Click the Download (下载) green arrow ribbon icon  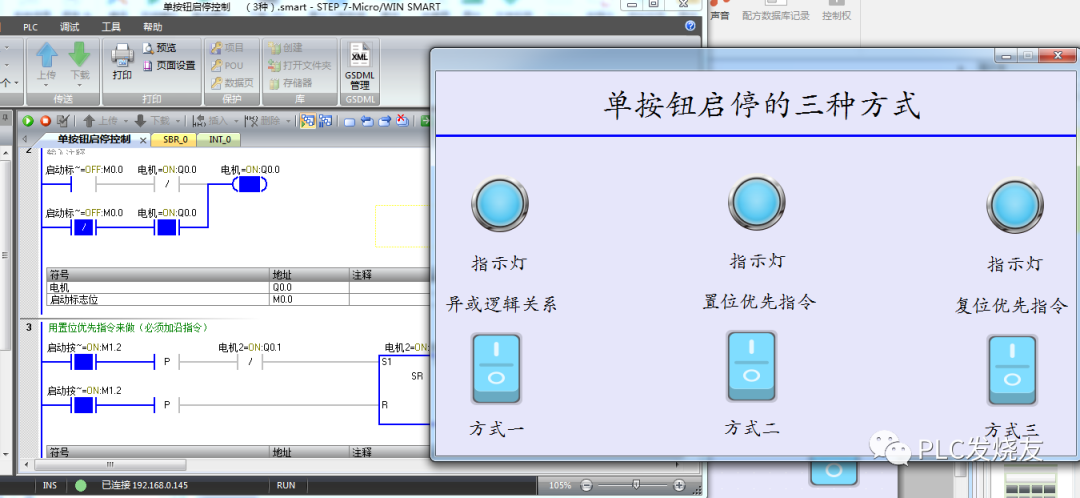click(x=80, y=54)
